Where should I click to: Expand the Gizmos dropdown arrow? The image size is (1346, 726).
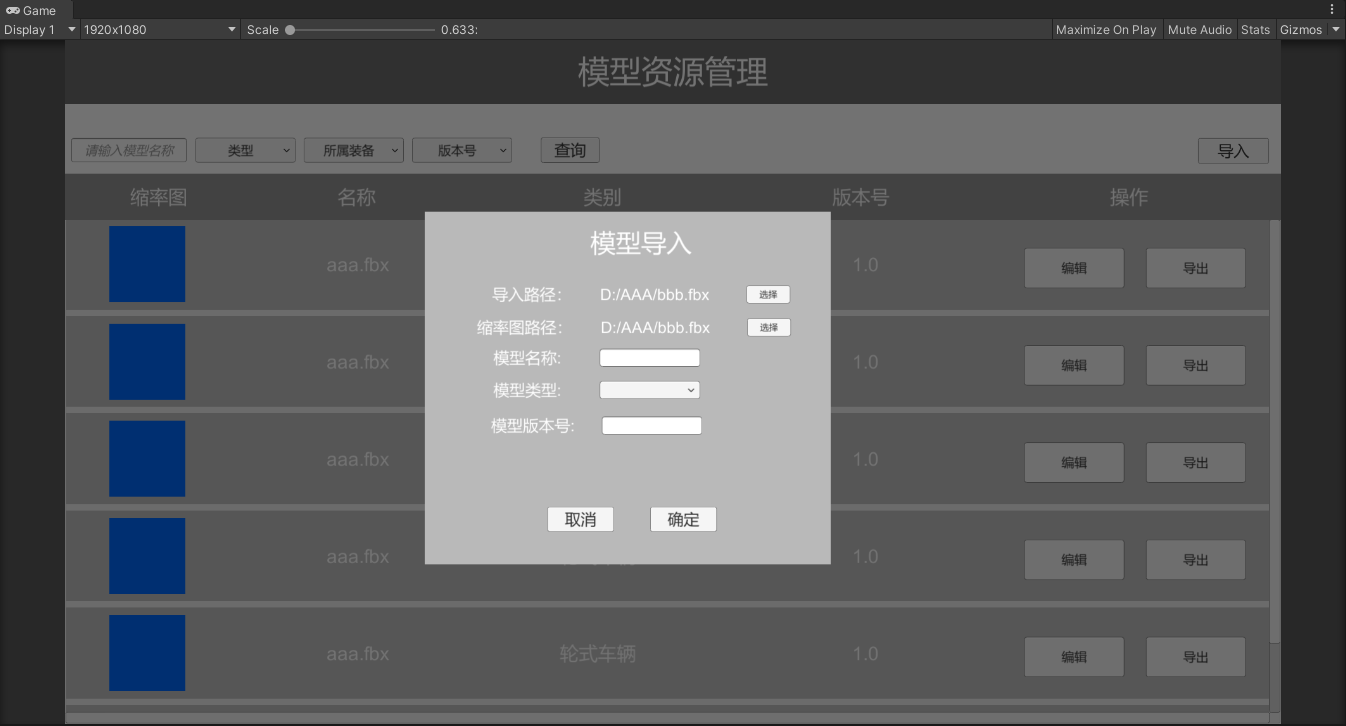(x=1336, y=30)
